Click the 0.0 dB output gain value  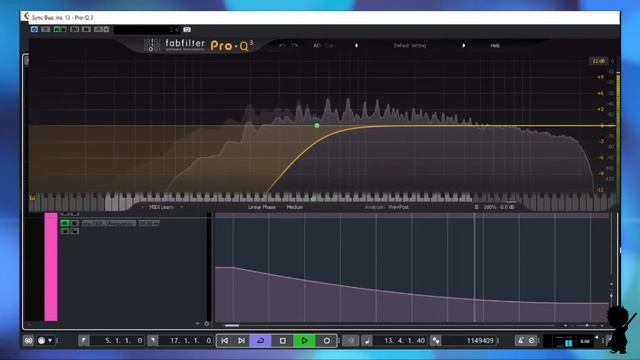click(x=507, y=207)
